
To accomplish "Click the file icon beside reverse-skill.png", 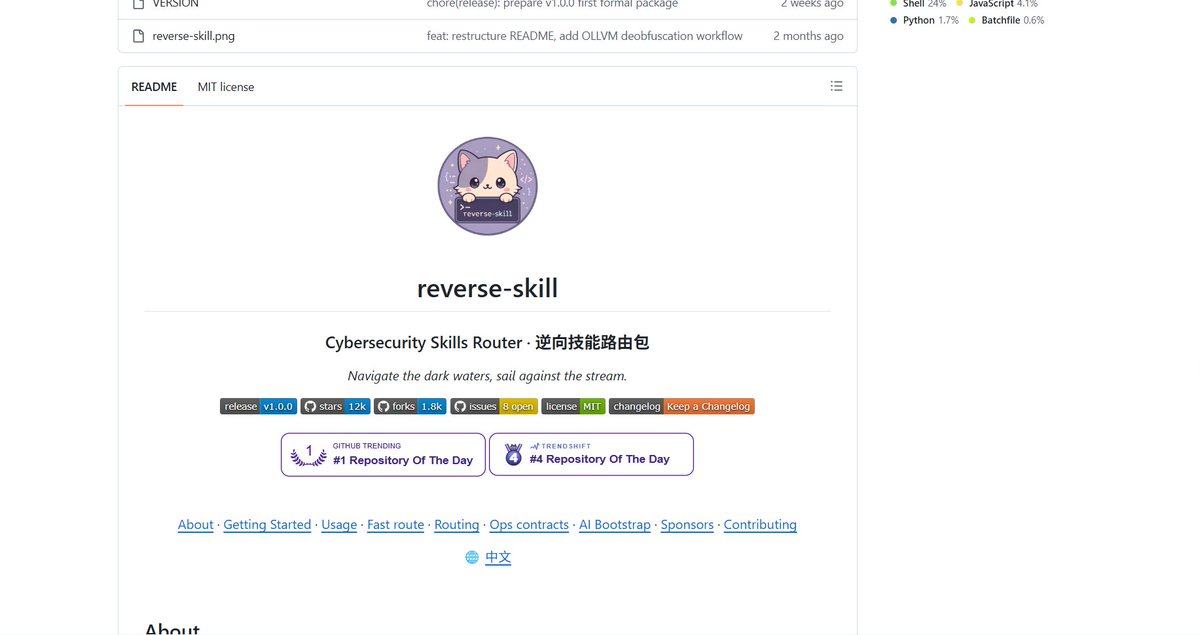I will [x=139, y=36].
